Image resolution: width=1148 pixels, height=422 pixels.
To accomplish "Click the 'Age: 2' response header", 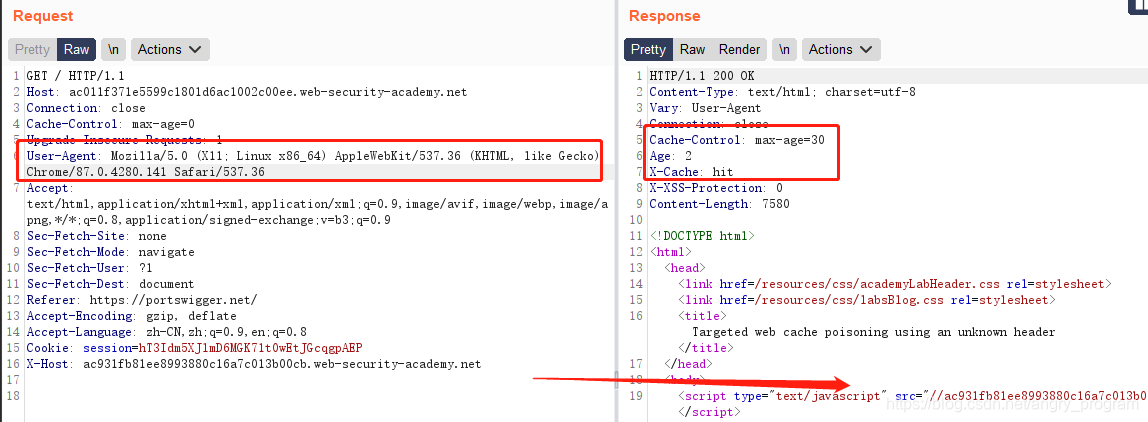I will [x=671, y=156].
